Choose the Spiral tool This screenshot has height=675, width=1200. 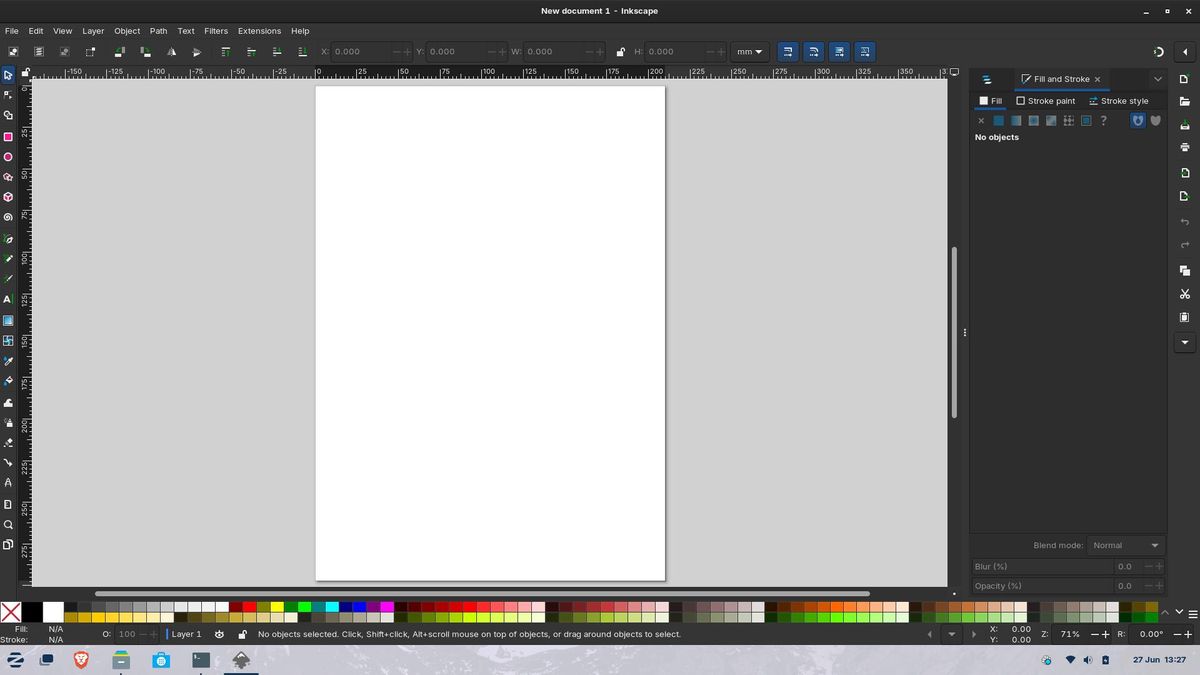(8, 217)
